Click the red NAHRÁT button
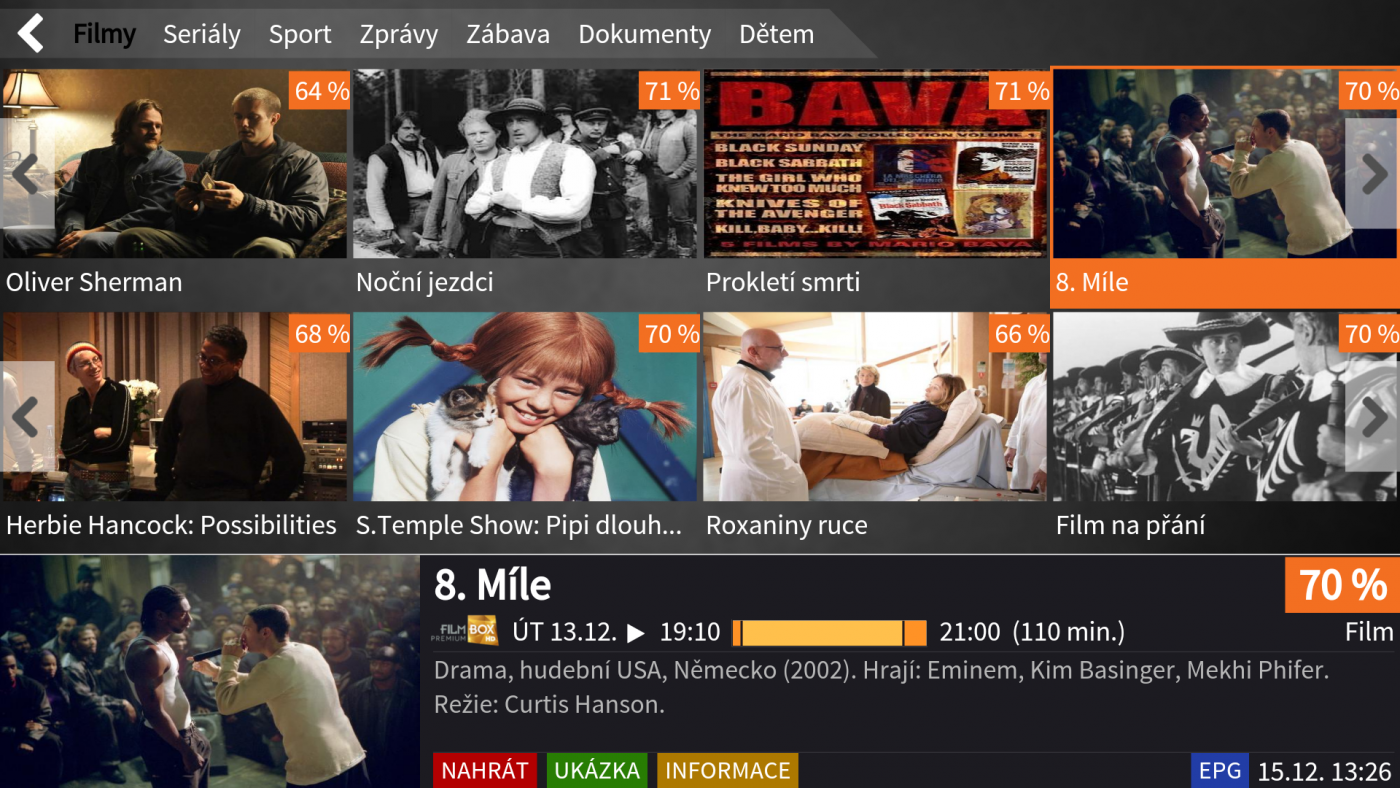 [485, 770]
